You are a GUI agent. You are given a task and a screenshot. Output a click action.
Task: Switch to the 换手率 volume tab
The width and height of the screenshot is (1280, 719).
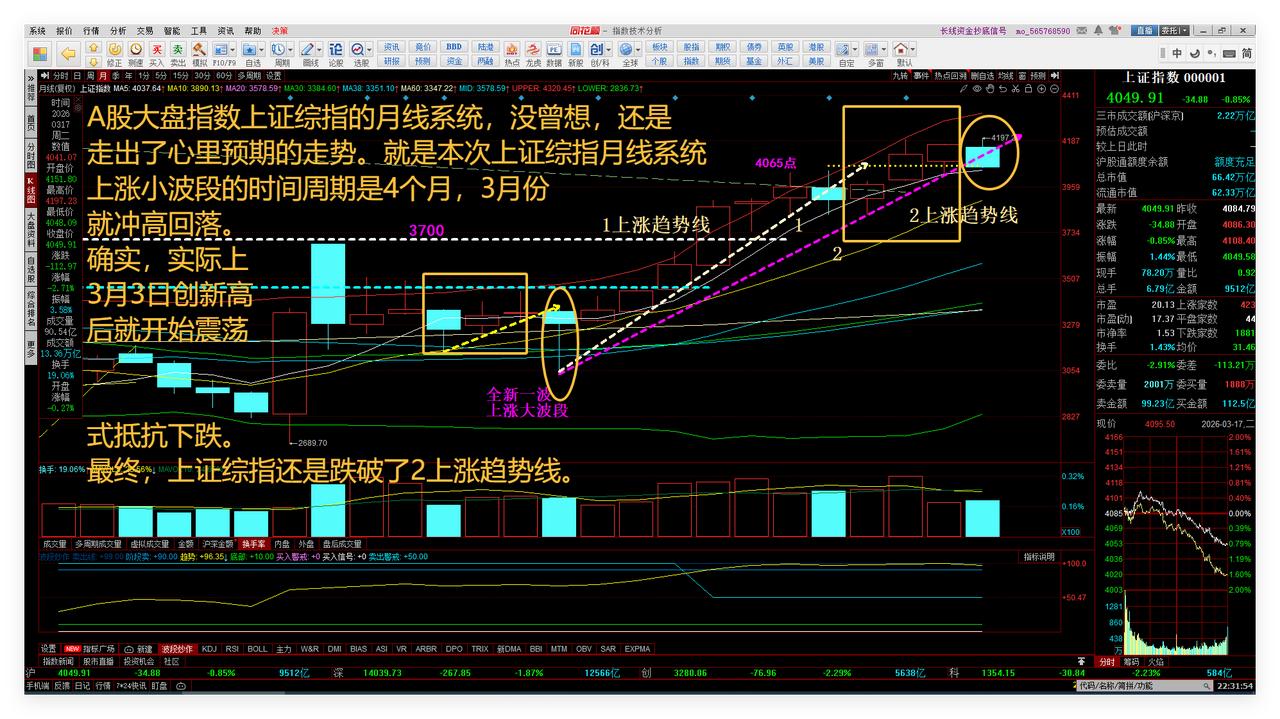coord(253,544)
